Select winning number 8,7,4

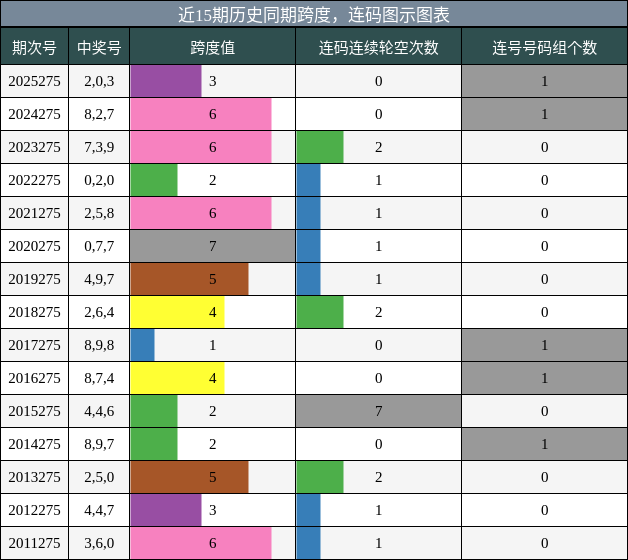point(99,378)
